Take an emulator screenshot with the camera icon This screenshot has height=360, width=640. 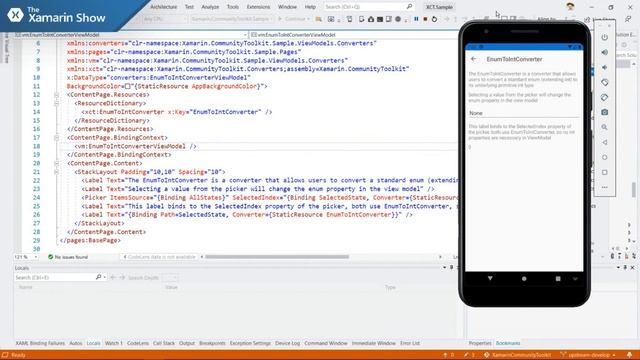point(604,112)
